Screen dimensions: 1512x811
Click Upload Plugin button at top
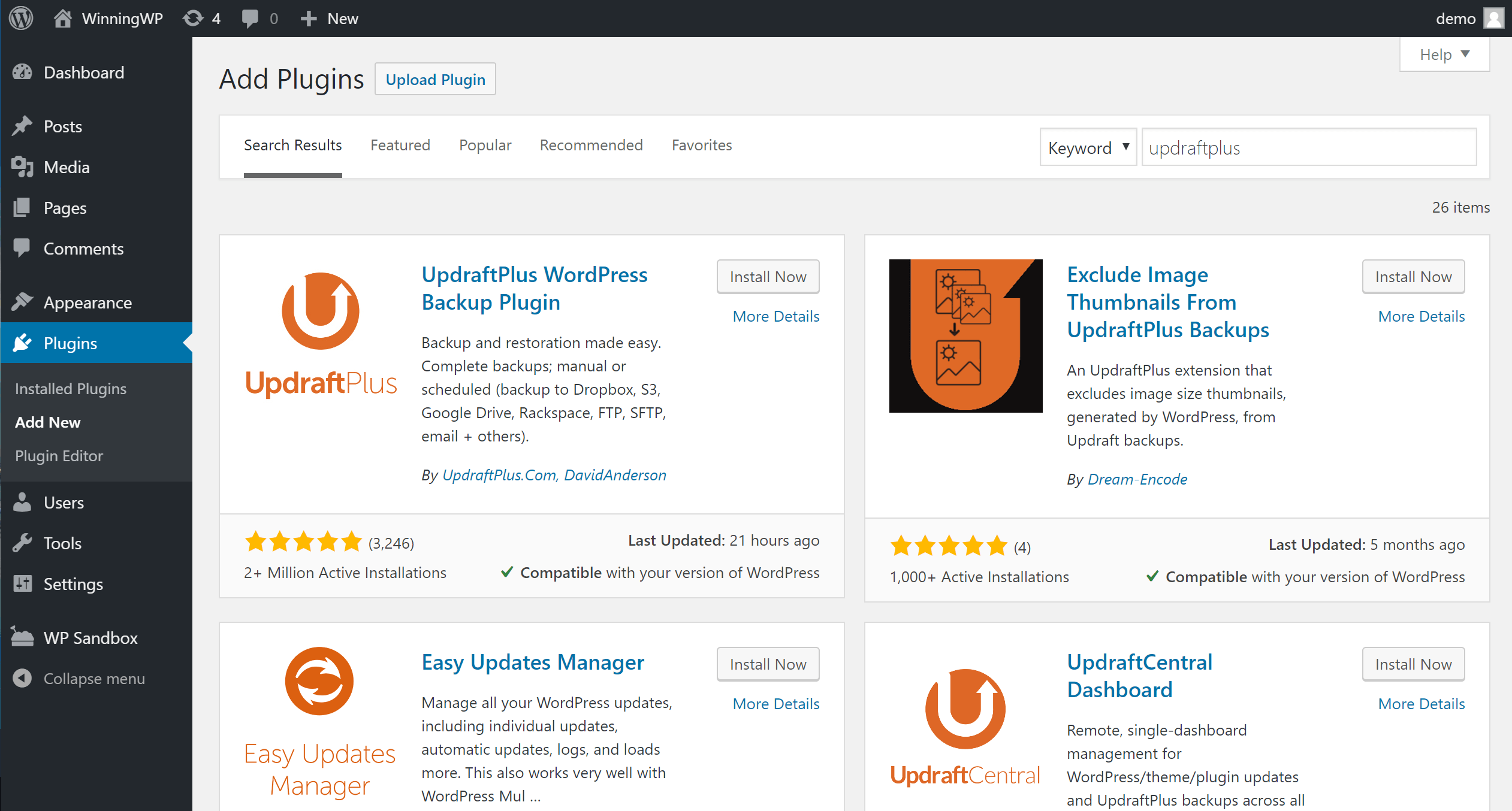coord(435,79)
